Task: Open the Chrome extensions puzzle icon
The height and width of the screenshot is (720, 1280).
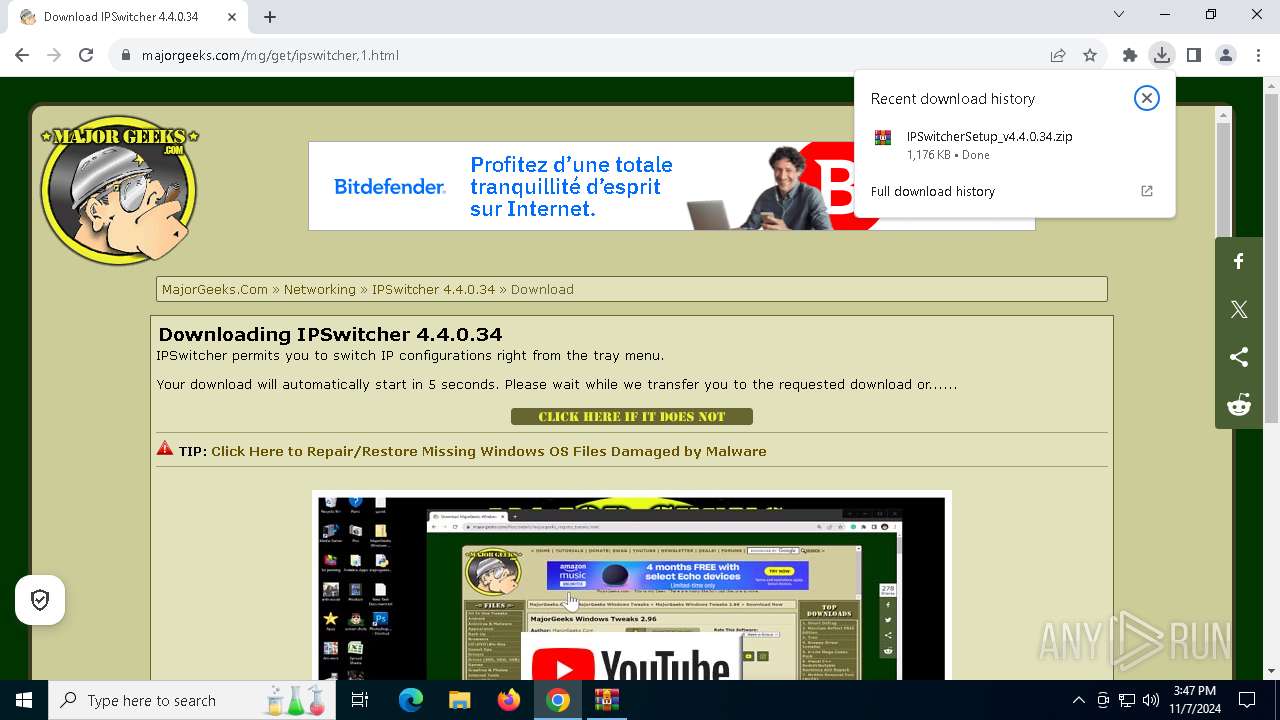Action: pos(1130,55)
